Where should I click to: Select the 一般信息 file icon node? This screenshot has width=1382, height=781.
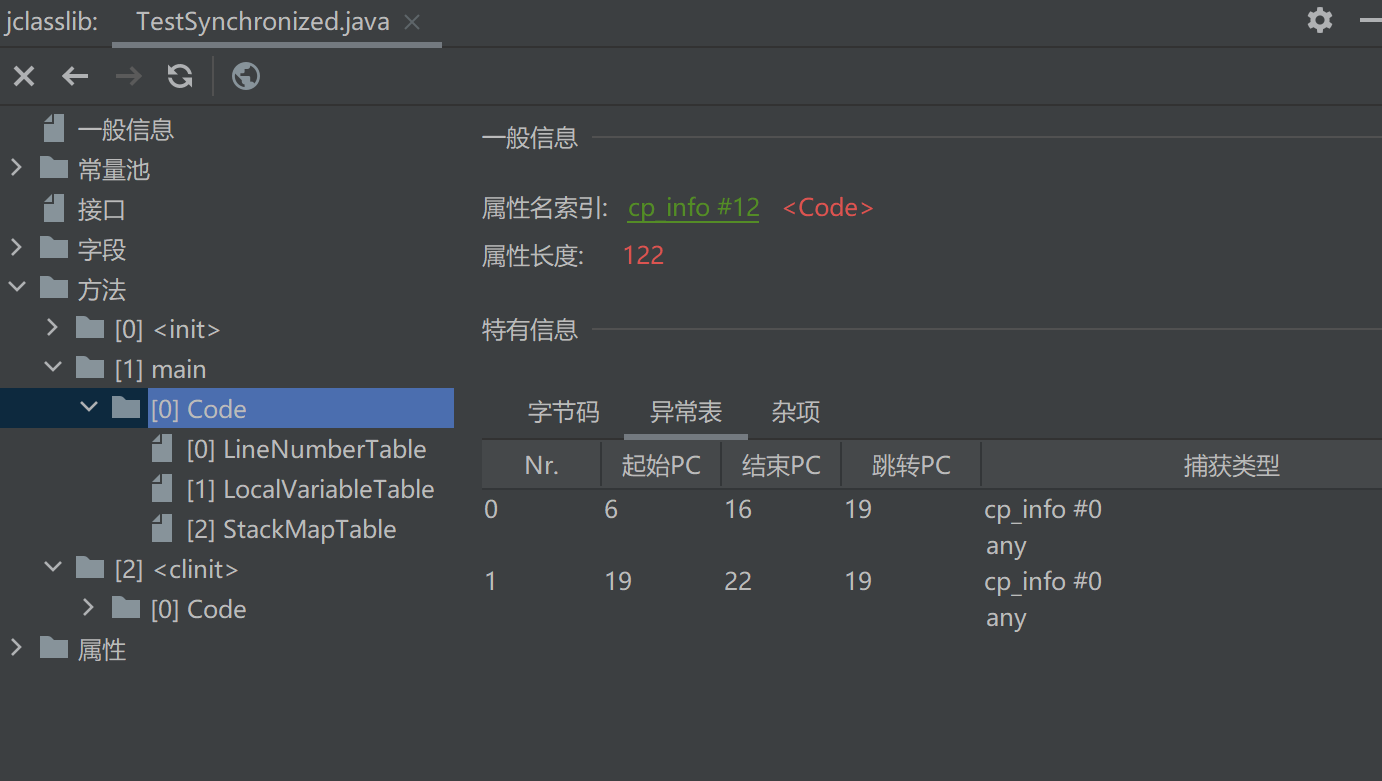54,129
